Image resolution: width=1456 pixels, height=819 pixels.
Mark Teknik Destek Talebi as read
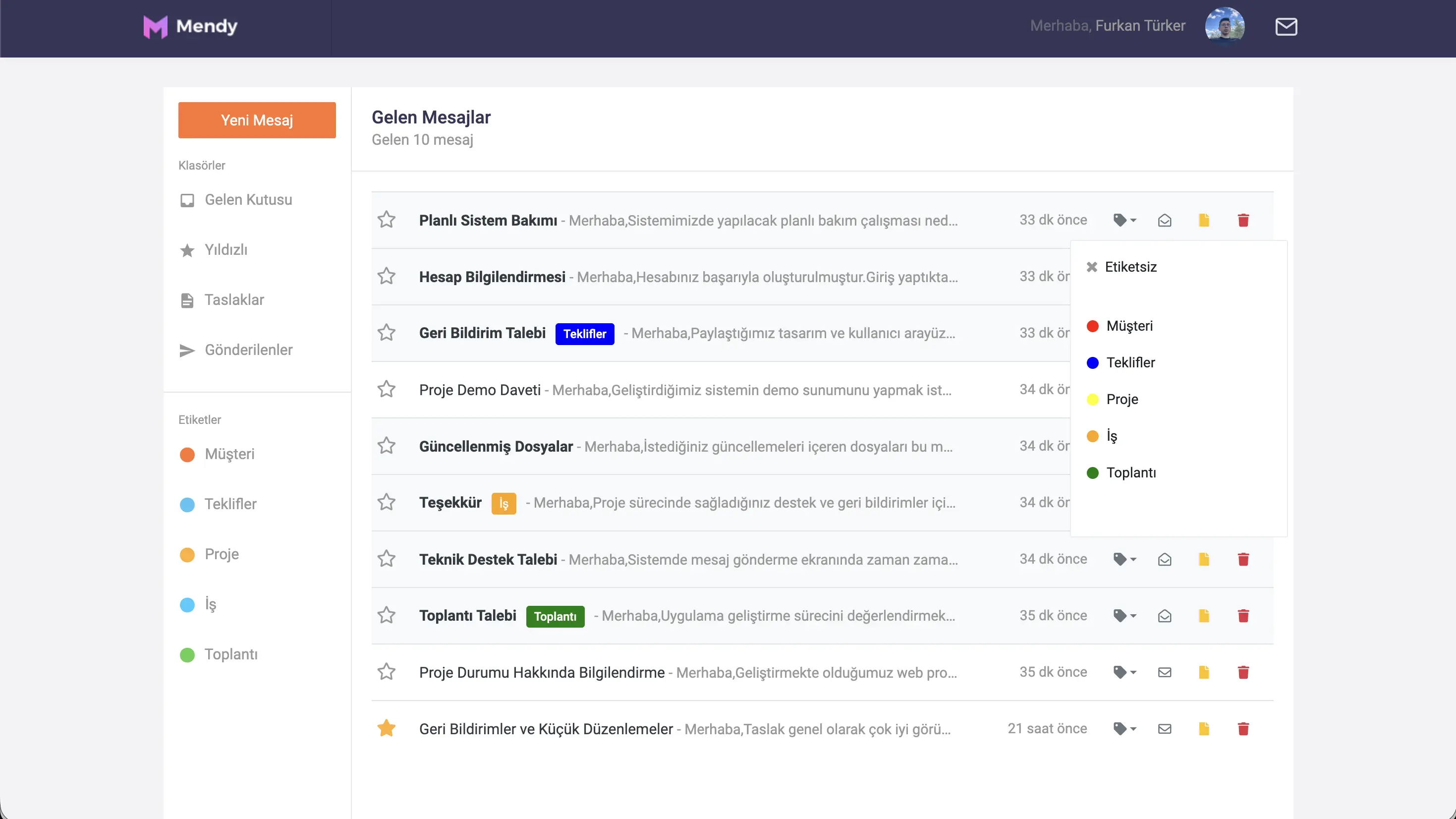(1164, 559)
